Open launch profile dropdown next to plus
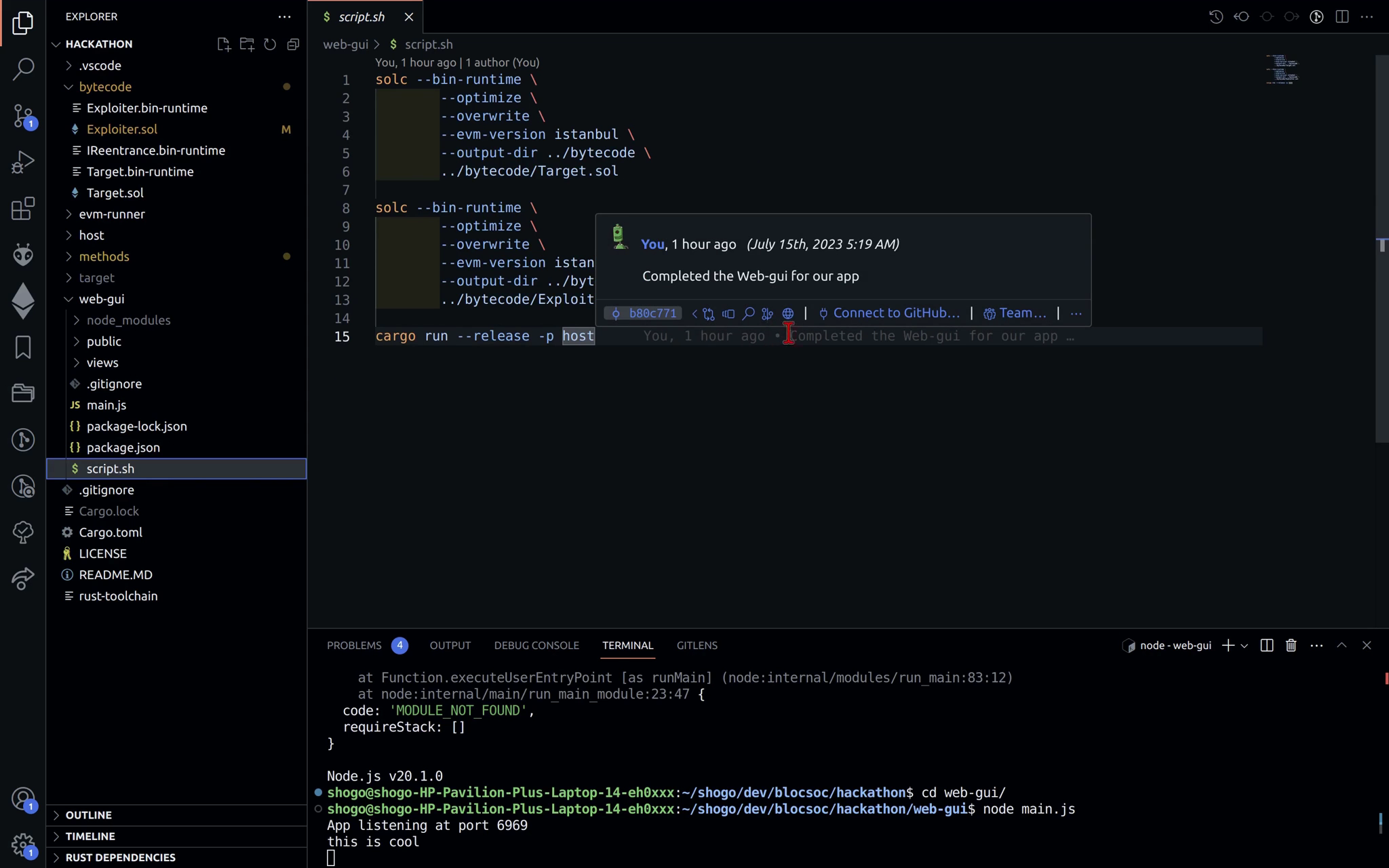Viewport: 1389px width, 868px height. click(1245, 646)
